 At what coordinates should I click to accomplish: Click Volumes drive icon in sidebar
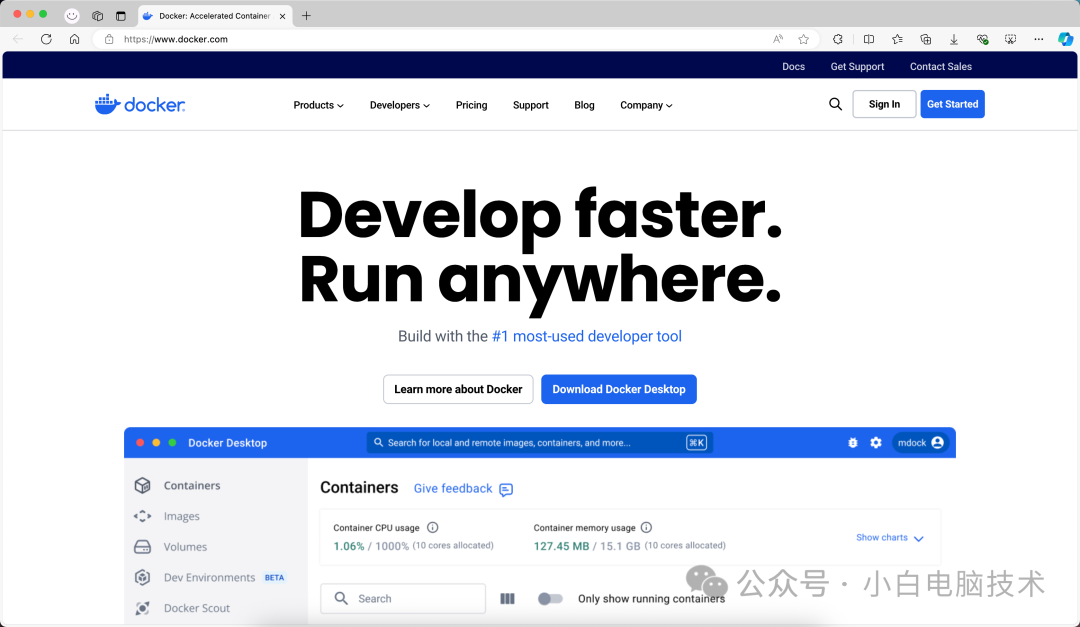(143, 547)
